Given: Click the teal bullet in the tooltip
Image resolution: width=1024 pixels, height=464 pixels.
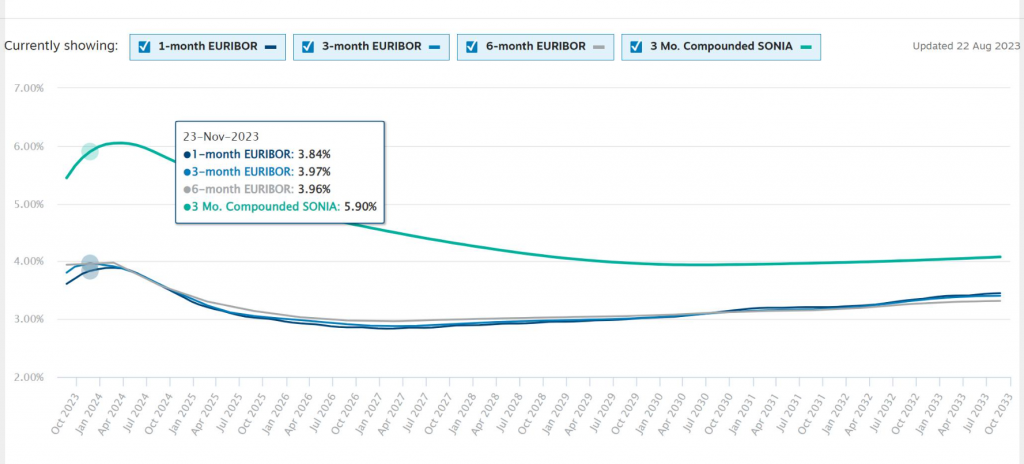Looking at the screenshot, I should pyautogui.click(x=187, y=206).
